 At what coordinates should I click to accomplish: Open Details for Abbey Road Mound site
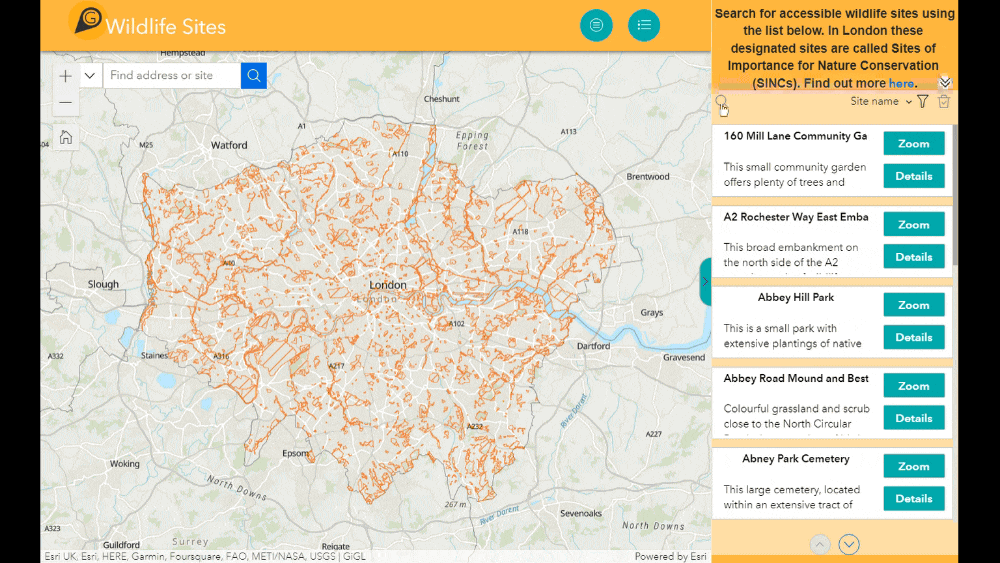coord(914,418)
